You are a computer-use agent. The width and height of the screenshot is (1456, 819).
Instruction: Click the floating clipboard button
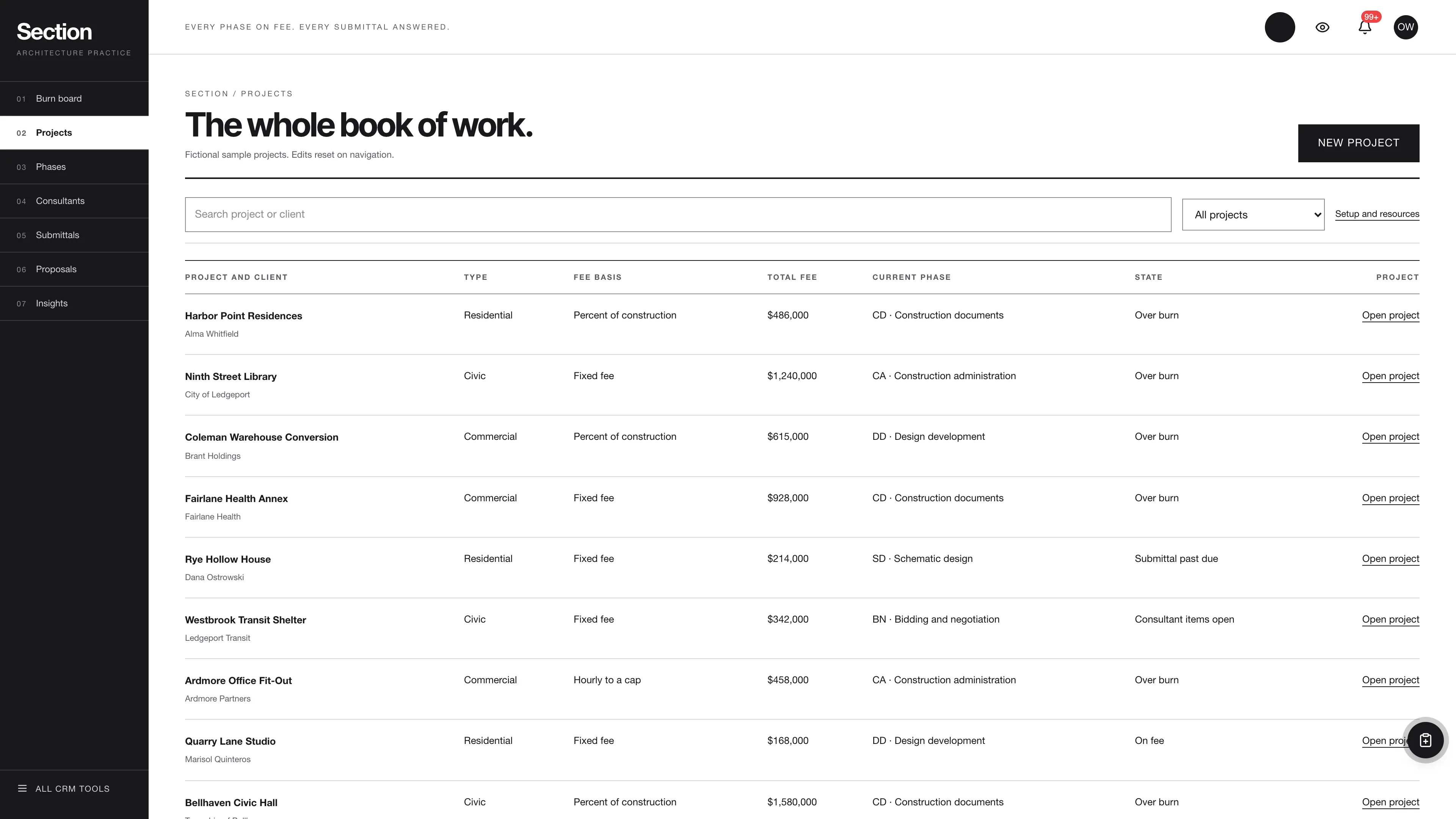pos(1425,741)
